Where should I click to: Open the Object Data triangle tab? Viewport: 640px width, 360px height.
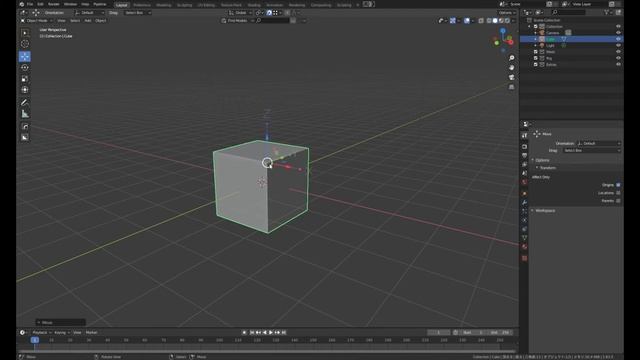tap(524, 238)
